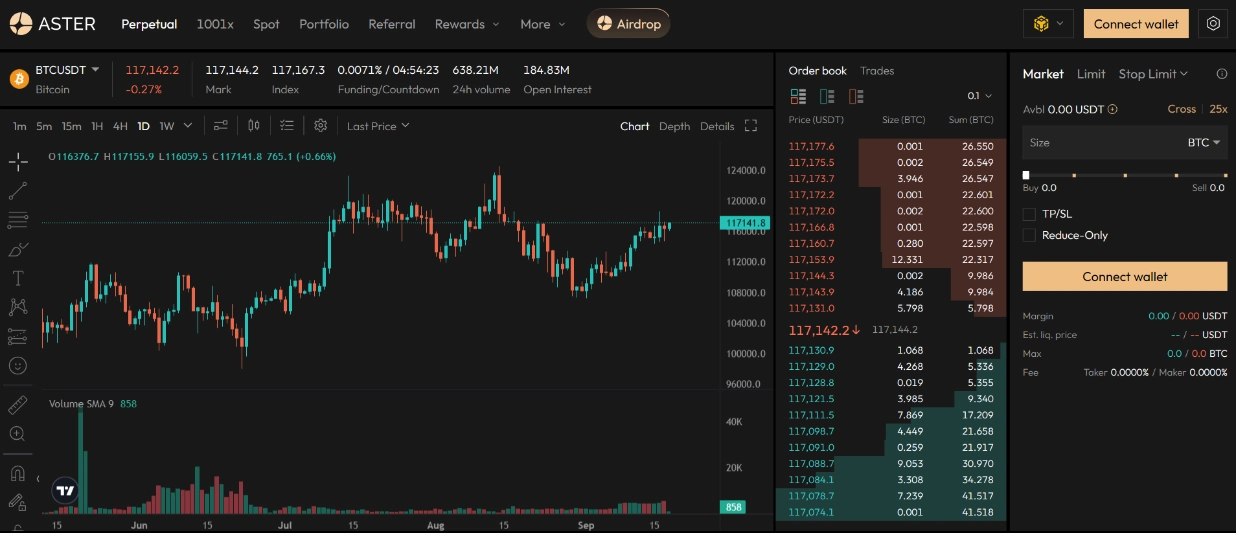Open the emoji icons tool
1236x533 pixels.
pos(18,366)
